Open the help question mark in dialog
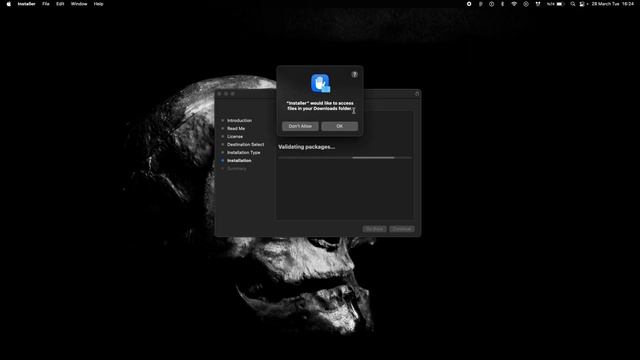The width and height of the screenshot is (640, 360). 354,74
